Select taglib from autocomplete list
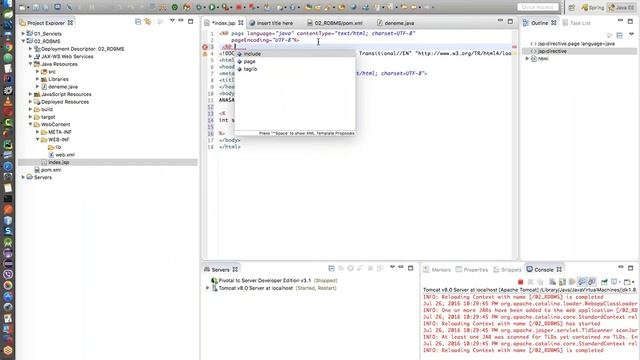Viewport: 640px width, 360px height. [x=295, y=69]
